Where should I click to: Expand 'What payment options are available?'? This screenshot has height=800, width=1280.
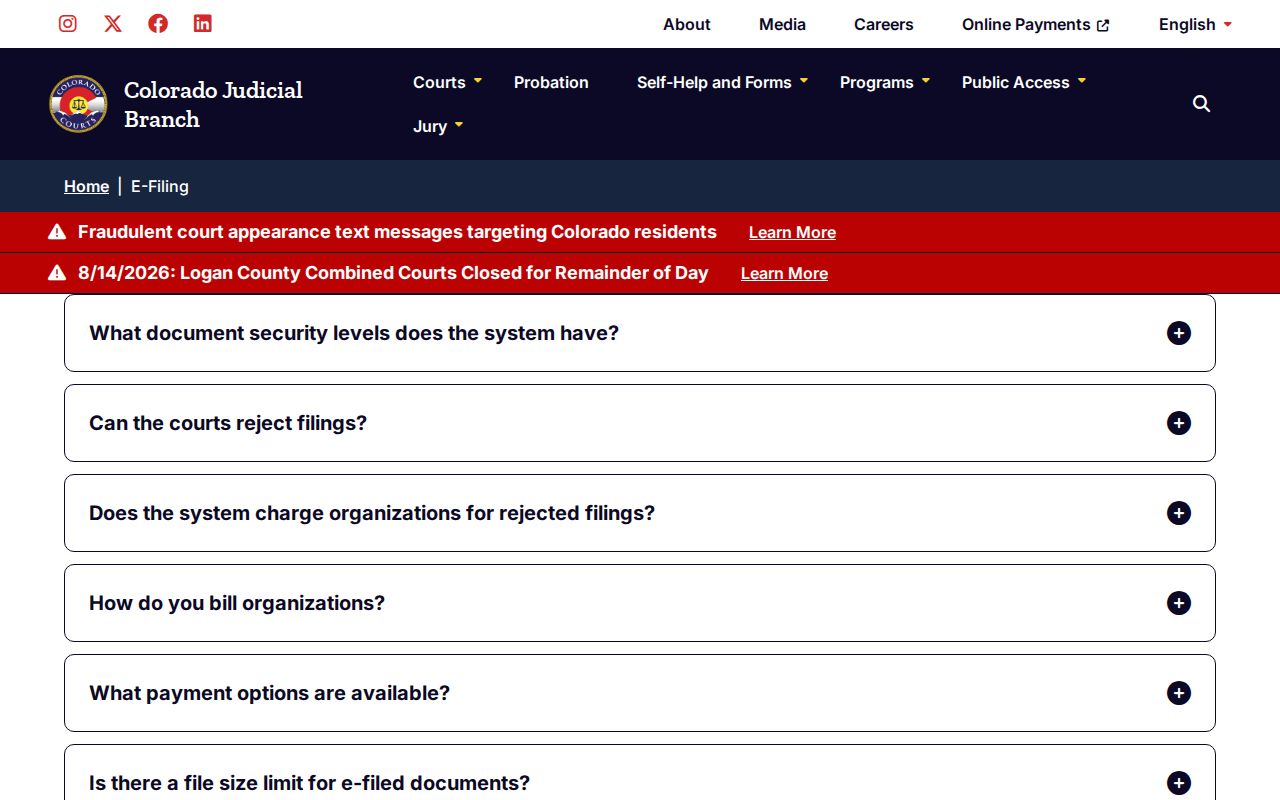click(640, 693)
